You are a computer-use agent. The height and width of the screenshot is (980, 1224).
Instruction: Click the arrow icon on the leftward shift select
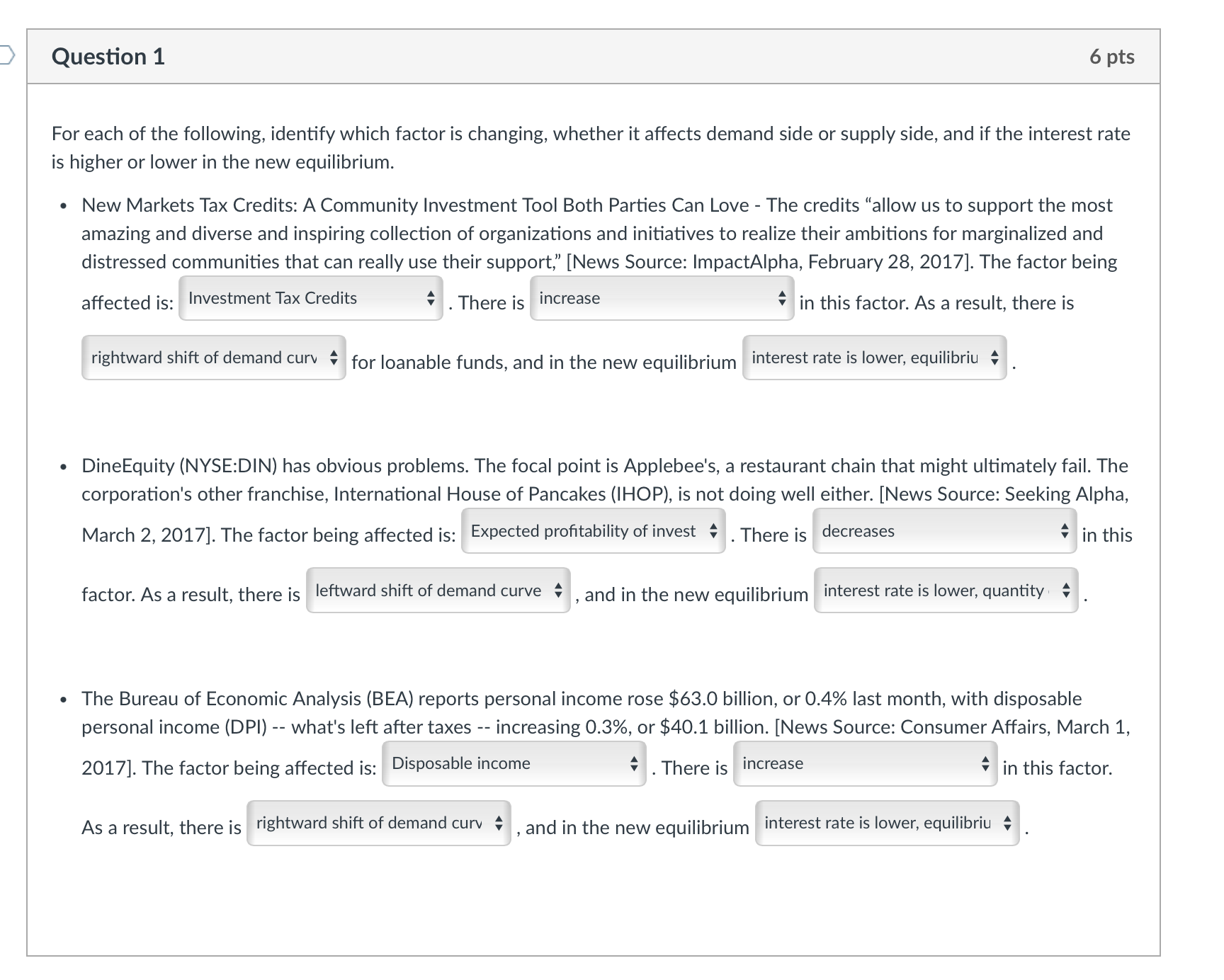tap(559, 591)
